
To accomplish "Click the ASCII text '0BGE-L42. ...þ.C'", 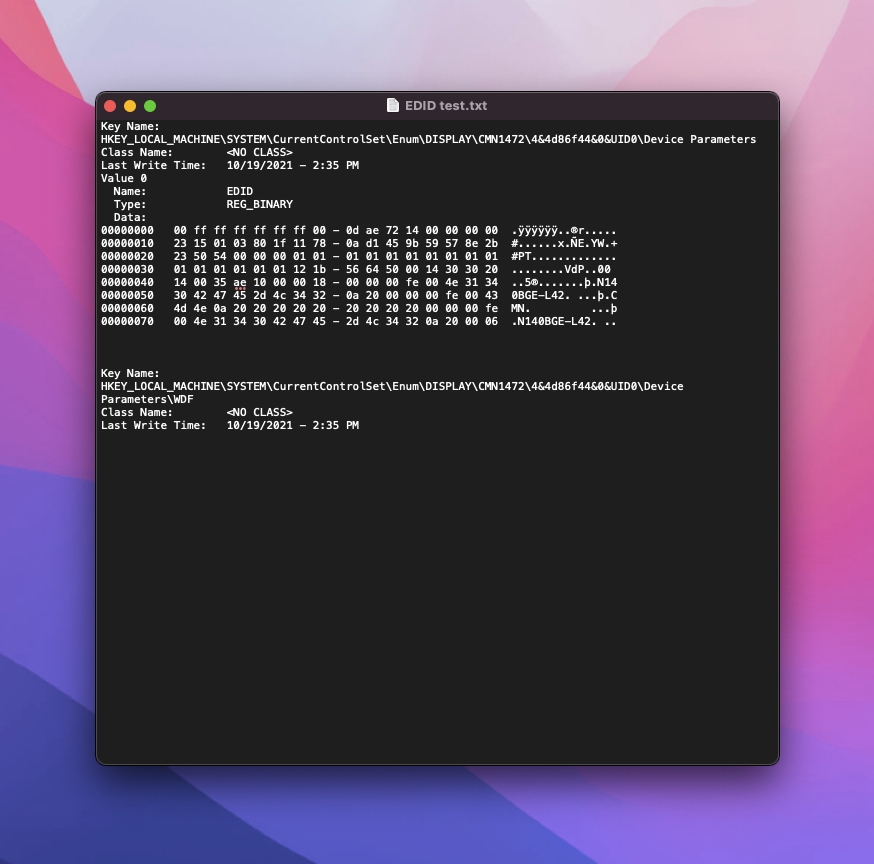I will click(x=564, y=295).
